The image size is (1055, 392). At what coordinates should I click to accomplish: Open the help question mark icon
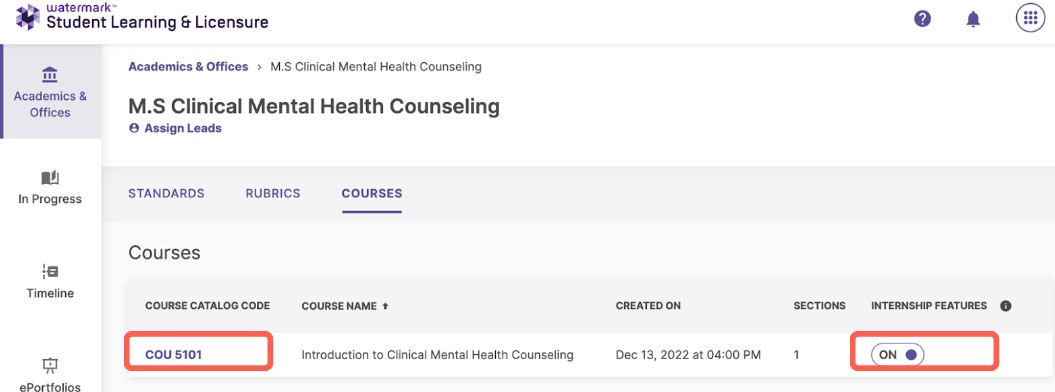point(922,19)
